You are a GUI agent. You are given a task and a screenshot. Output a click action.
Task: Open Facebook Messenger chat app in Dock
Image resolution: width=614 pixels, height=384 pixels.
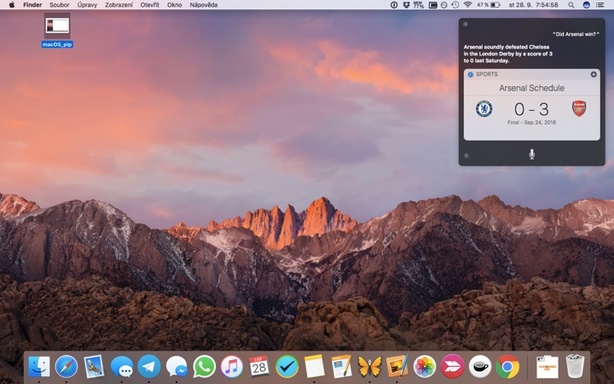click(x=177, y=367)
